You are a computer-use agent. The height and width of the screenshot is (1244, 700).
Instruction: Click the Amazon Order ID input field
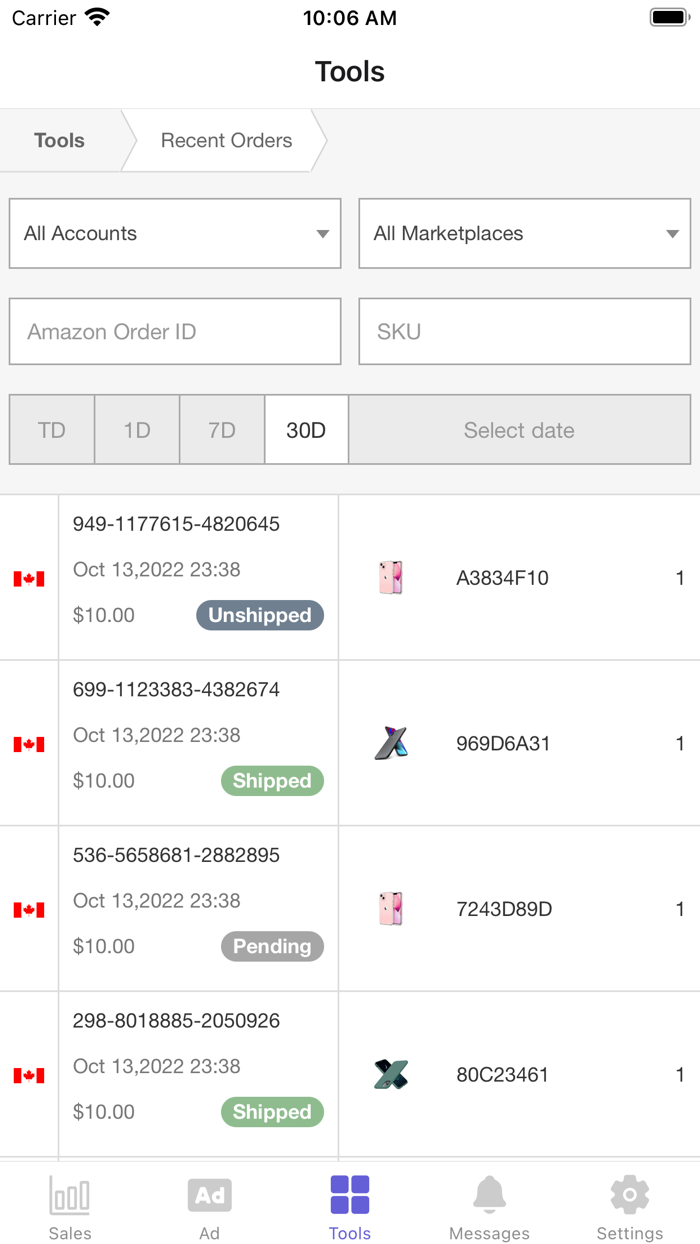point(175,331)
